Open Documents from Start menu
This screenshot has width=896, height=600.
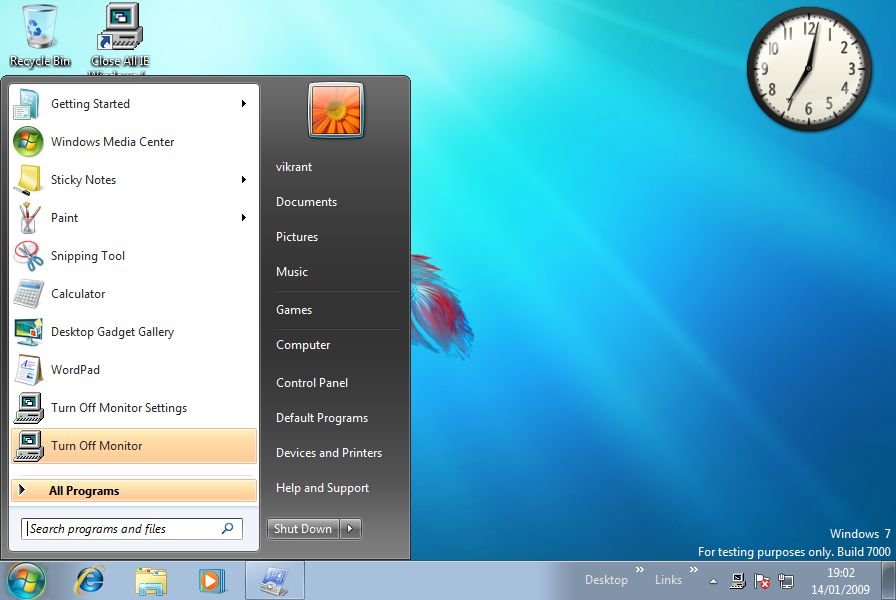[306, 202]
